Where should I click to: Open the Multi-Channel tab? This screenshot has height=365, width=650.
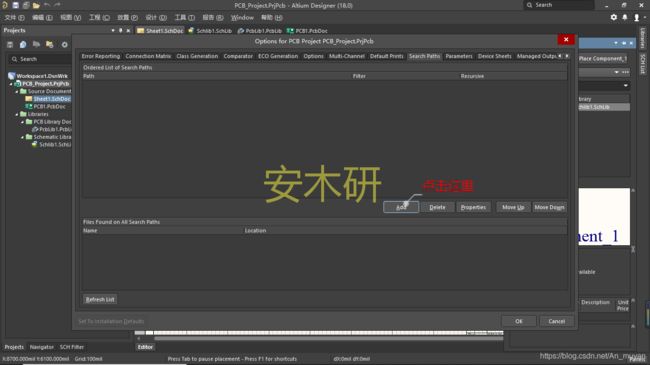[347, 56]
